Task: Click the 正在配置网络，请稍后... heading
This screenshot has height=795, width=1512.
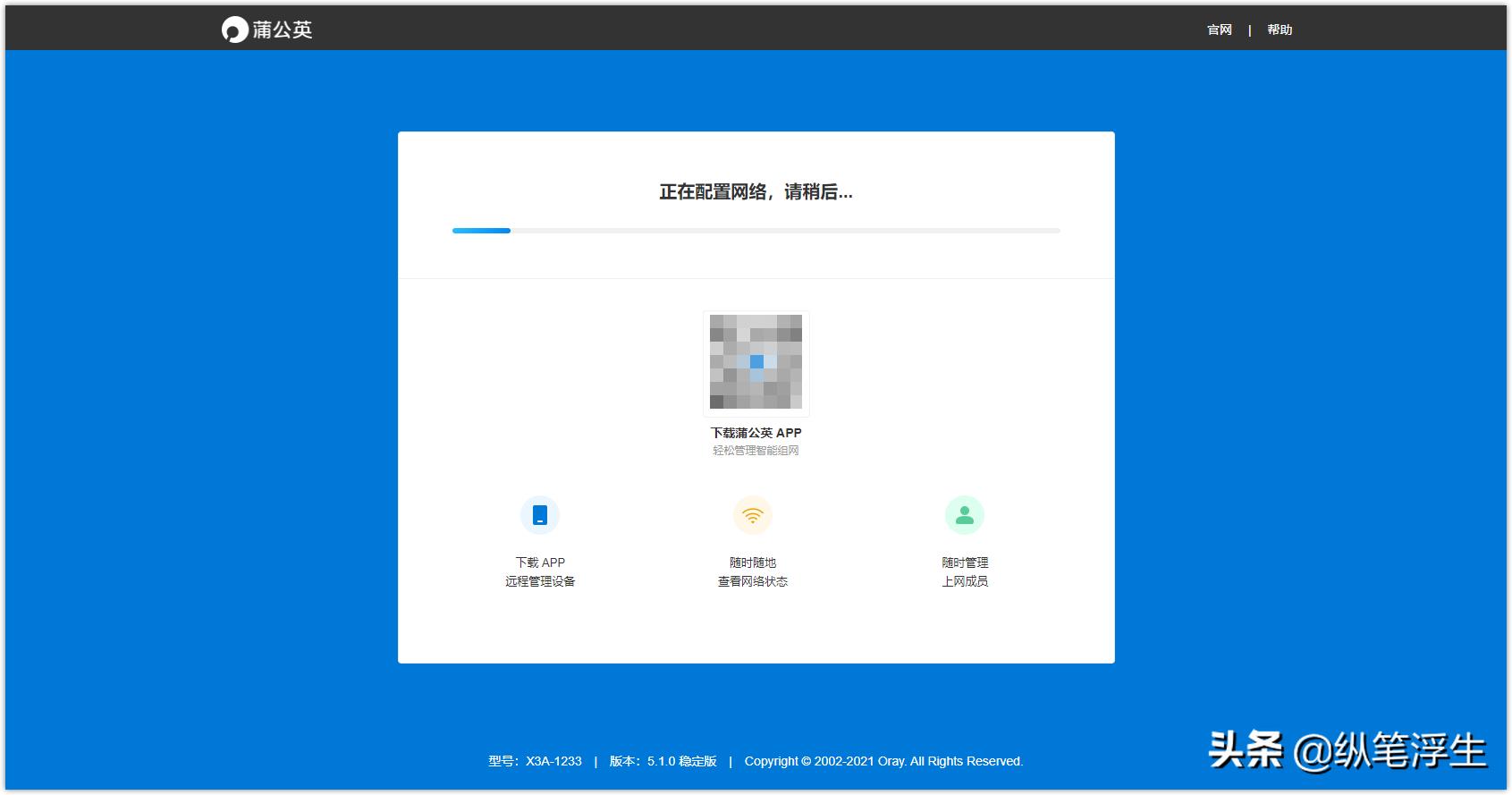Action: click(756, 192)
